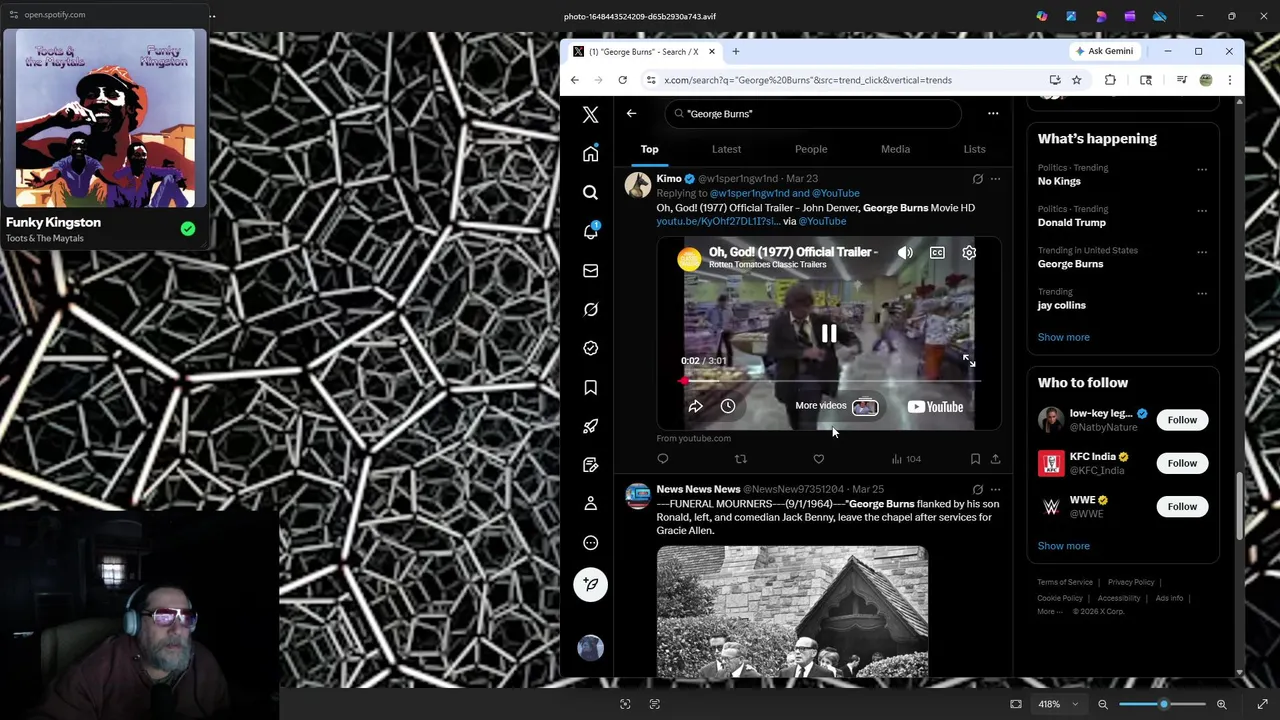Viewport: 1280px width, 720px height.
Task: View analytics of Kimo's post showing 104
Action: (x=906, y=459)
